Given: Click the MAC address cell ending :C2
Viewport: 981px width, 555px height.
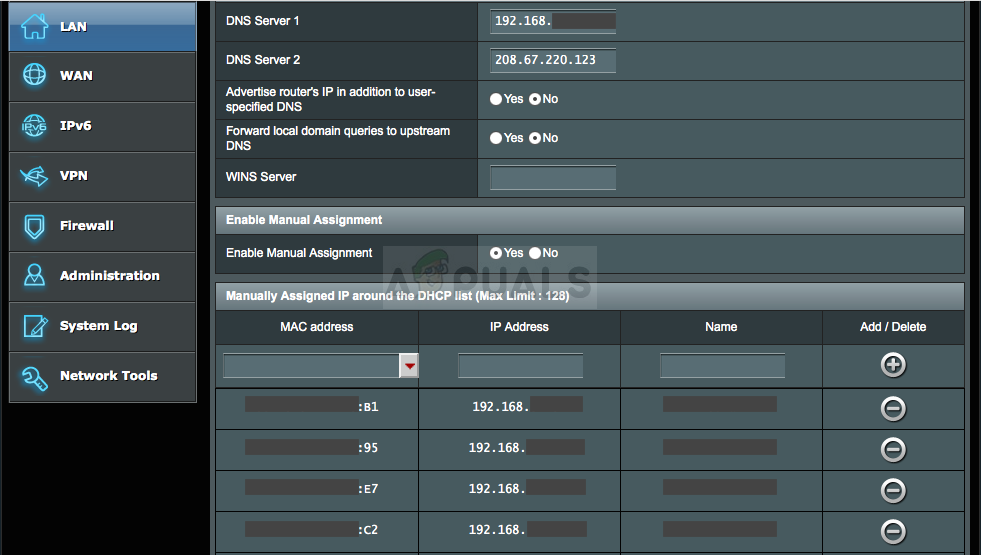Looking at the screenshot, I should coord(317,532).
